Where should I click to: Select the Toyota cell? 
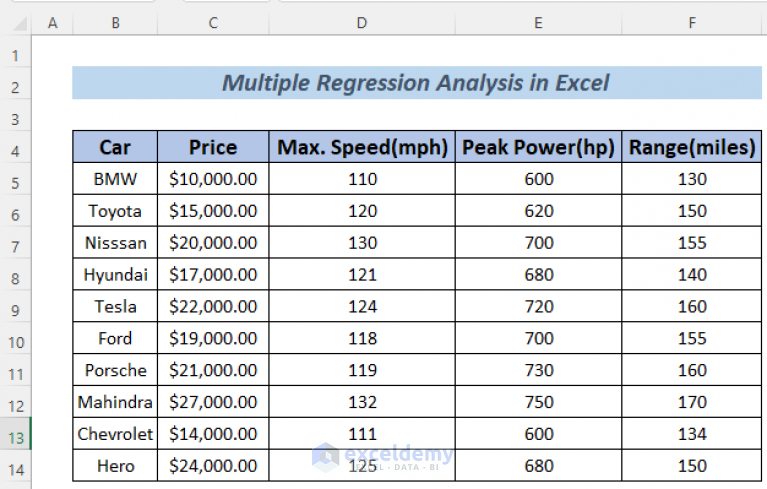click(115, 211)
